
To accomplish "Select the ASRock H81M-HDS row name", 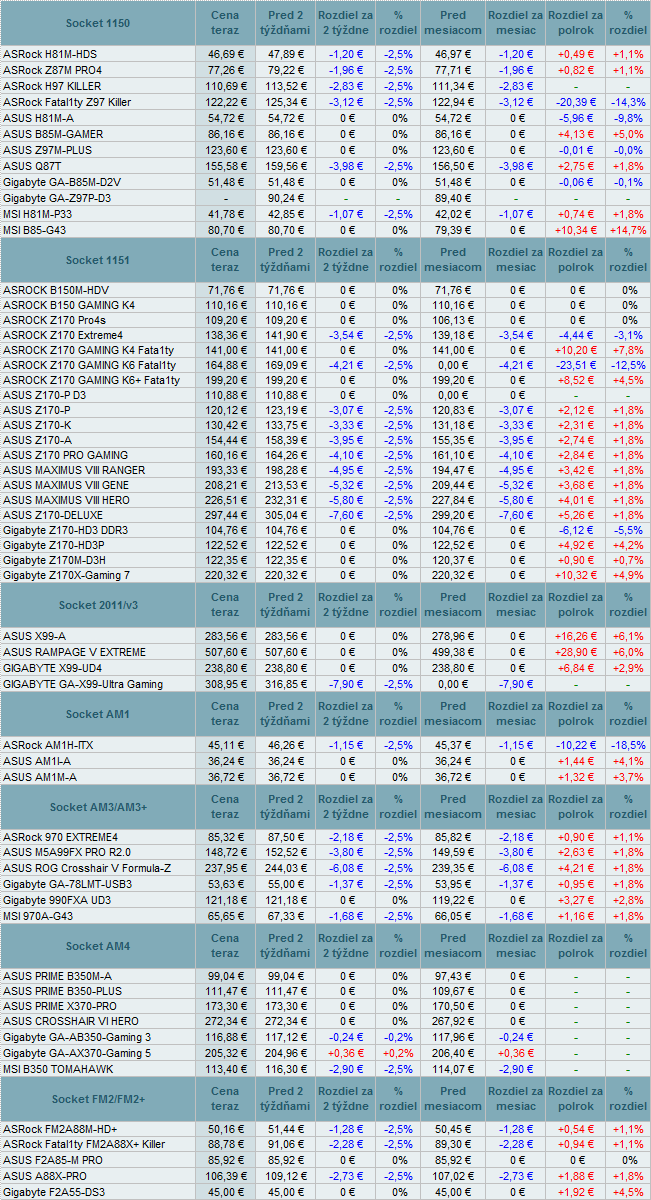I will 50,54.
